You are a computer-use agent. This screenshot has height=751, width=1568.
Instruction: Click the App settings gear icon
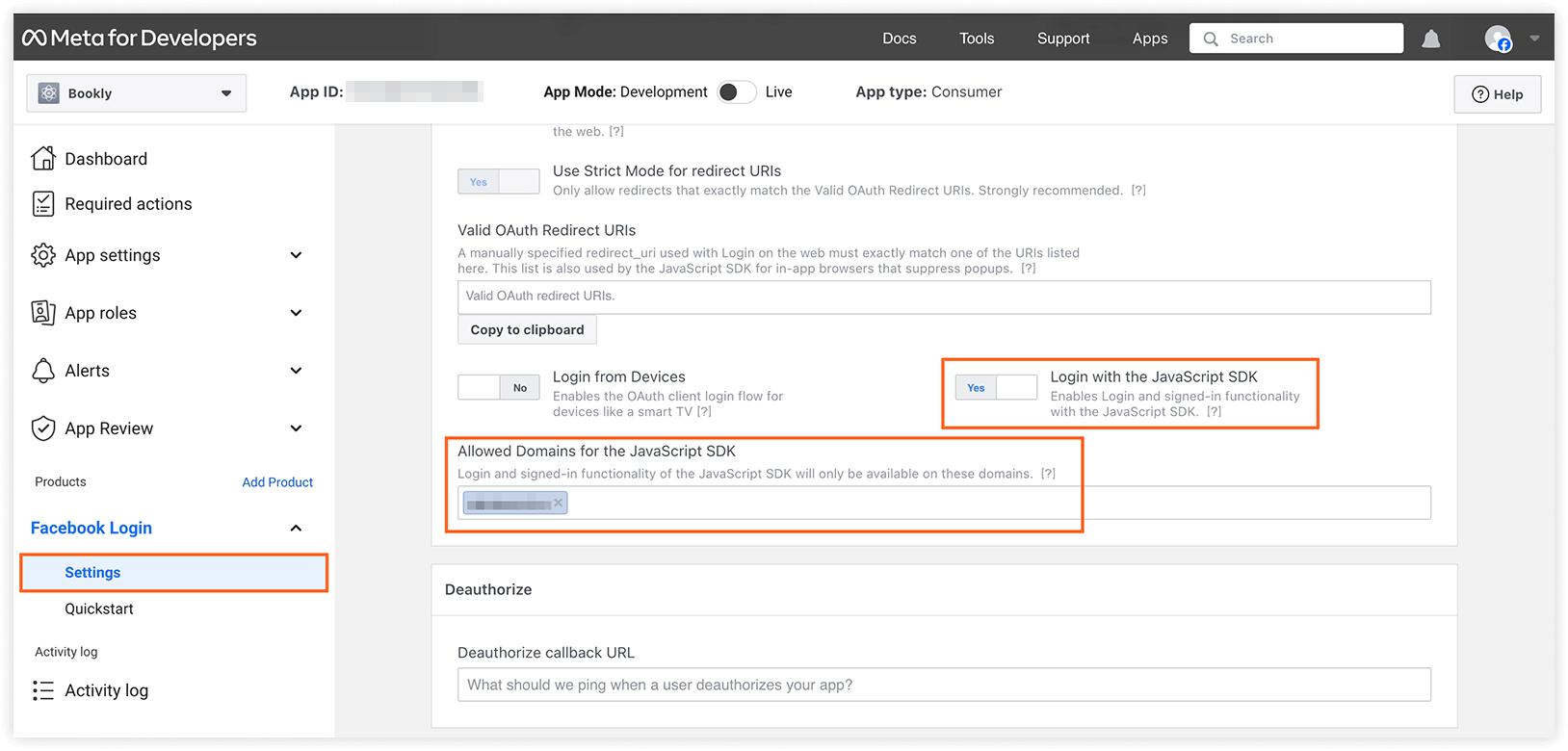click(43, 255)
